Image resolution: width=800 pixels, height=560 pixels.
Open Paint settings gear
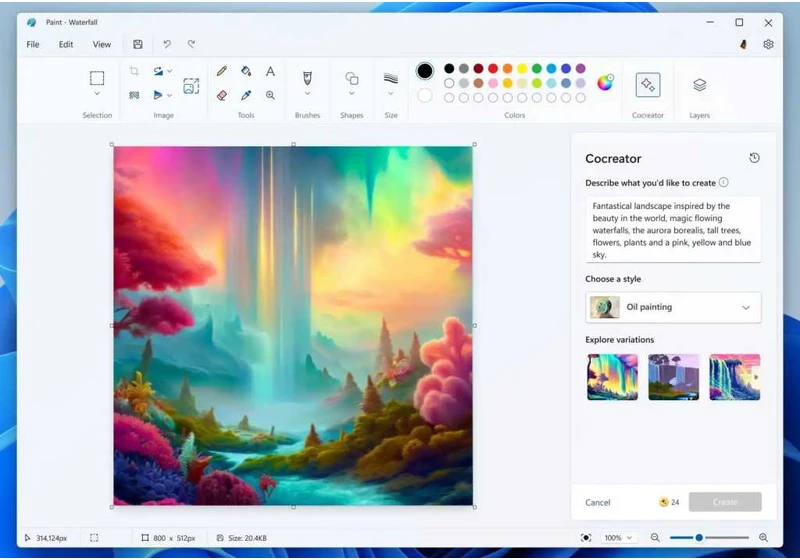pos(768,44)
